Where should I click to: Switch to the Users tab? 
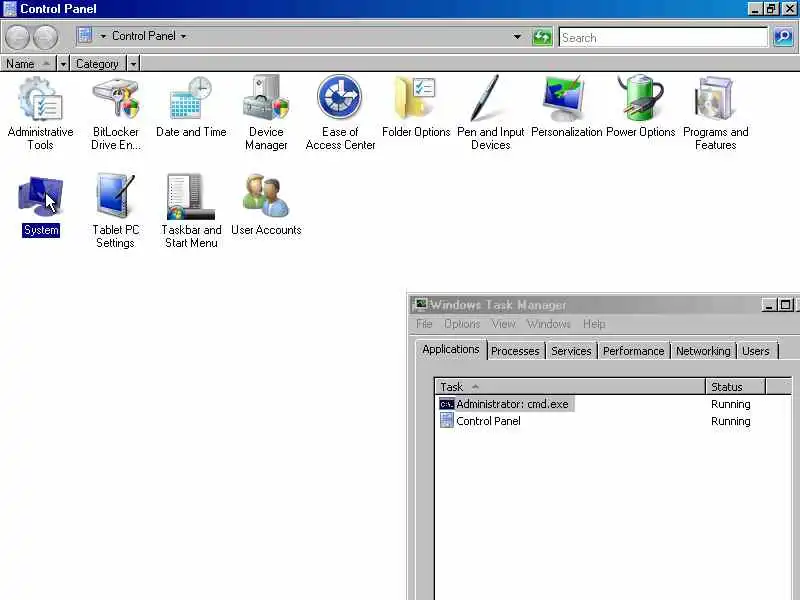pyautogui.click(x=755, y=351)
